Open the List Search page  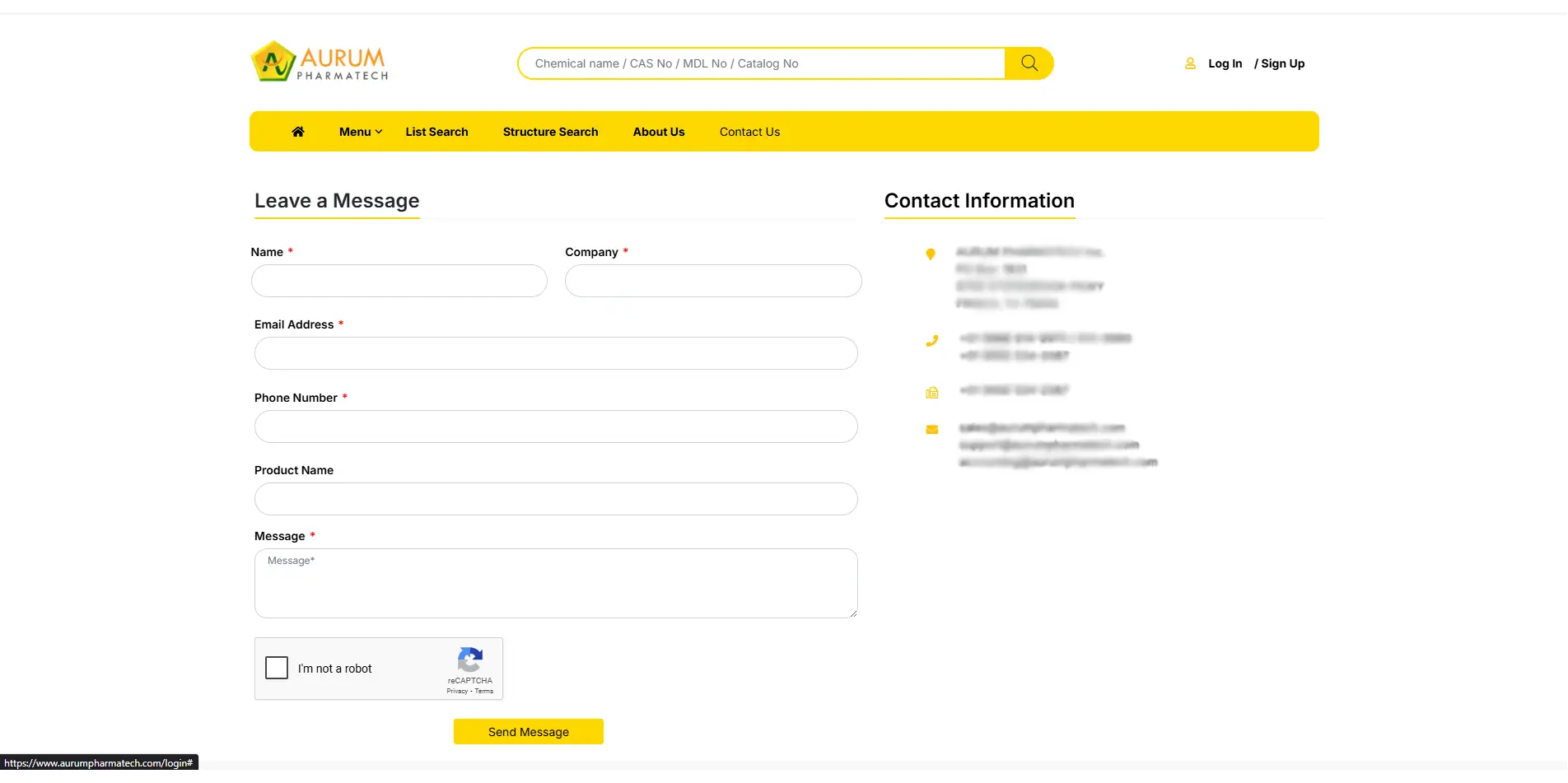click(436, 132)
